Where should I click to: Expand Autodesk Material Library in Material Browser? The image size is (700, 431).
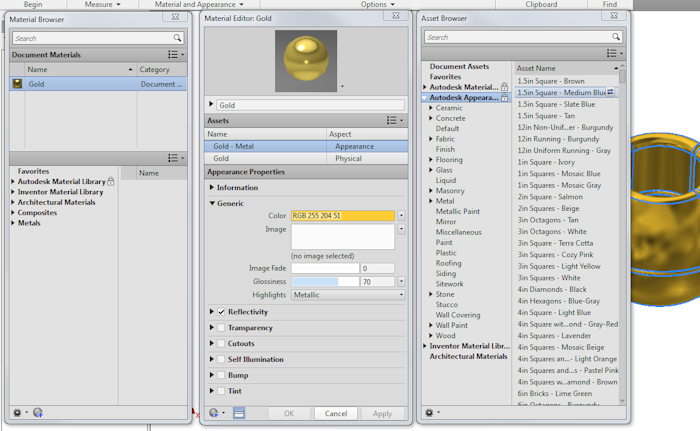[x=13, y=181]
